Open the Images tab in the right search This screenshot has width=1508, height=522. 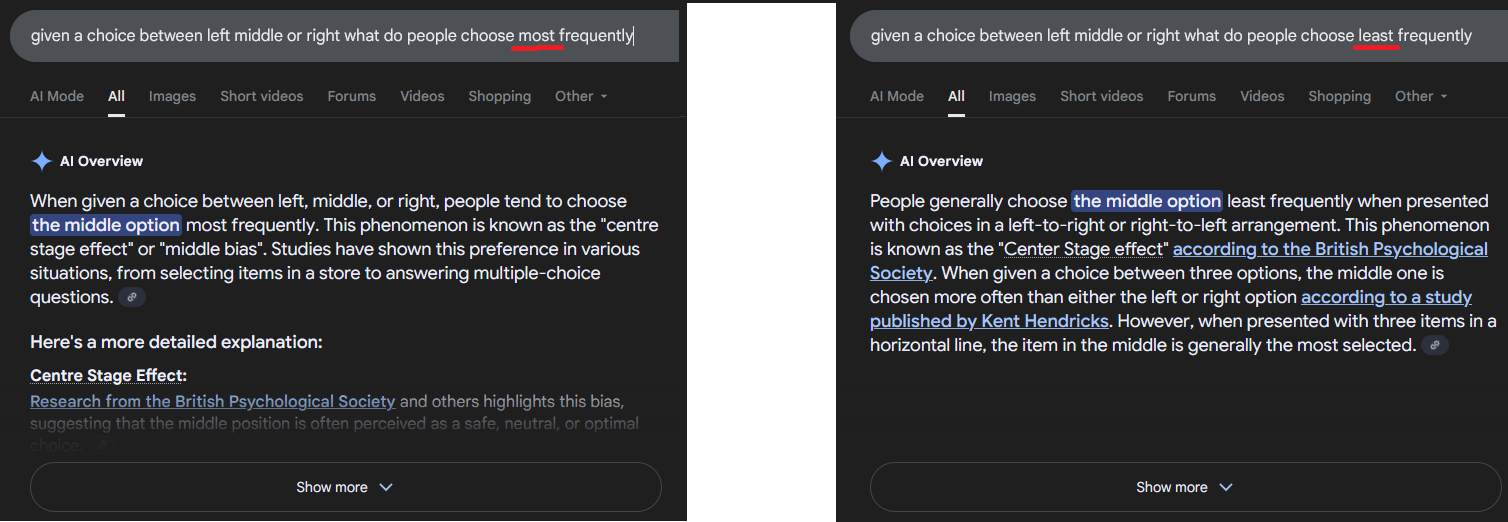1012,96
